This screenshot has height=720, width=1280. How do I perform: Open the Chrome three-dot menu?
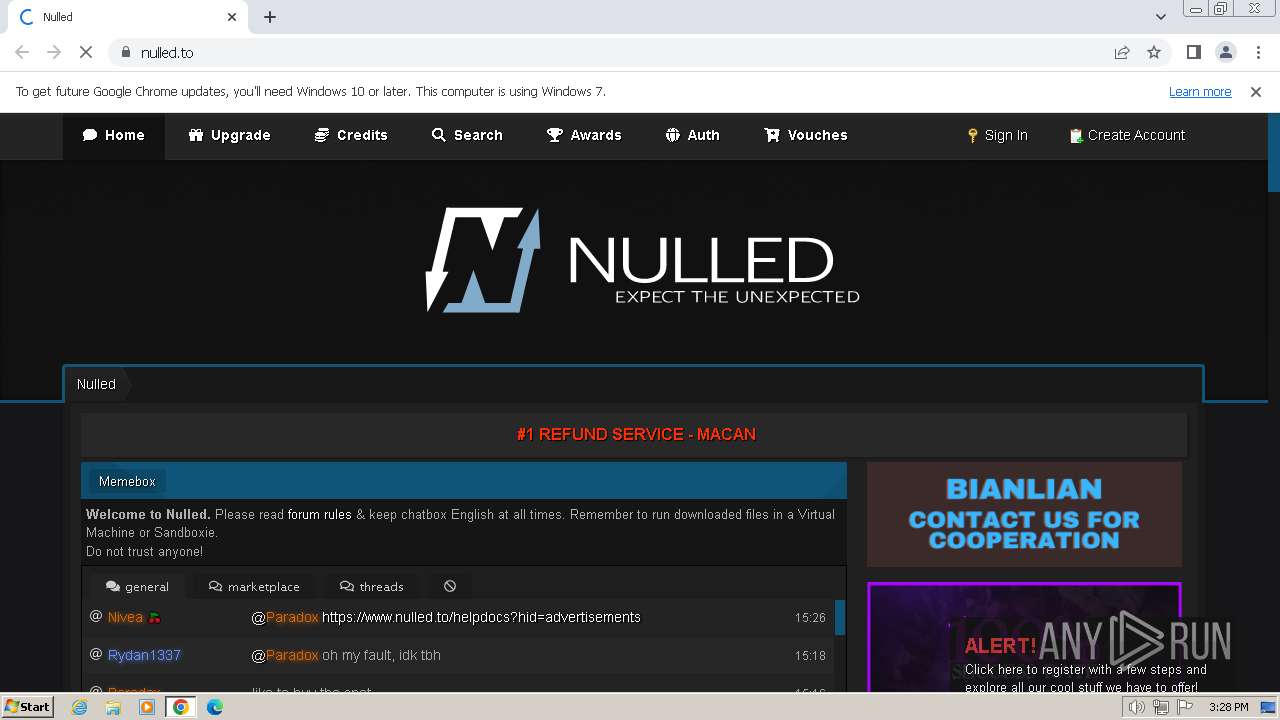tap(1258, 52)
